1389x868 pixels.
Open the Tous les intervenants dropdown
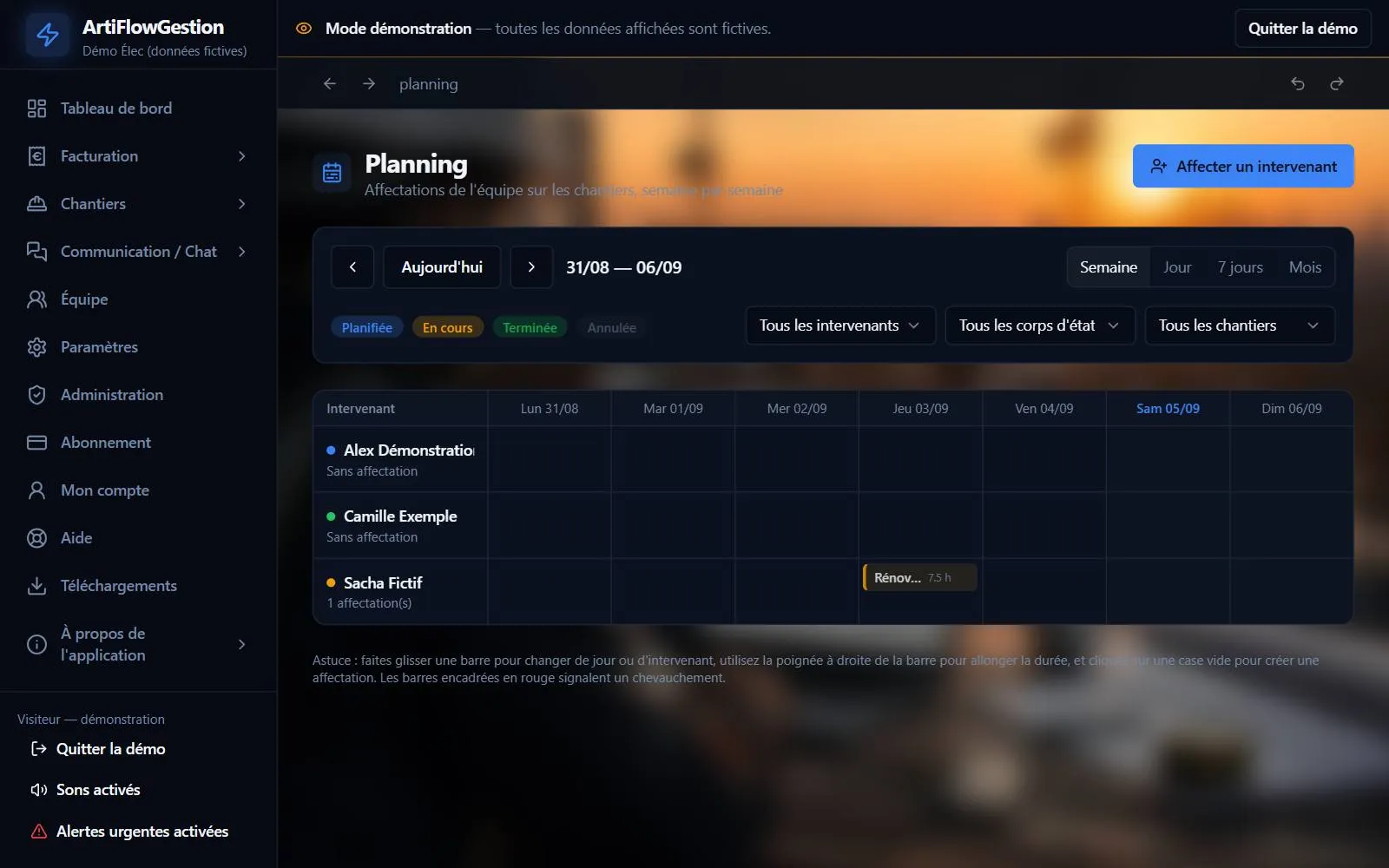coord(840,325)
